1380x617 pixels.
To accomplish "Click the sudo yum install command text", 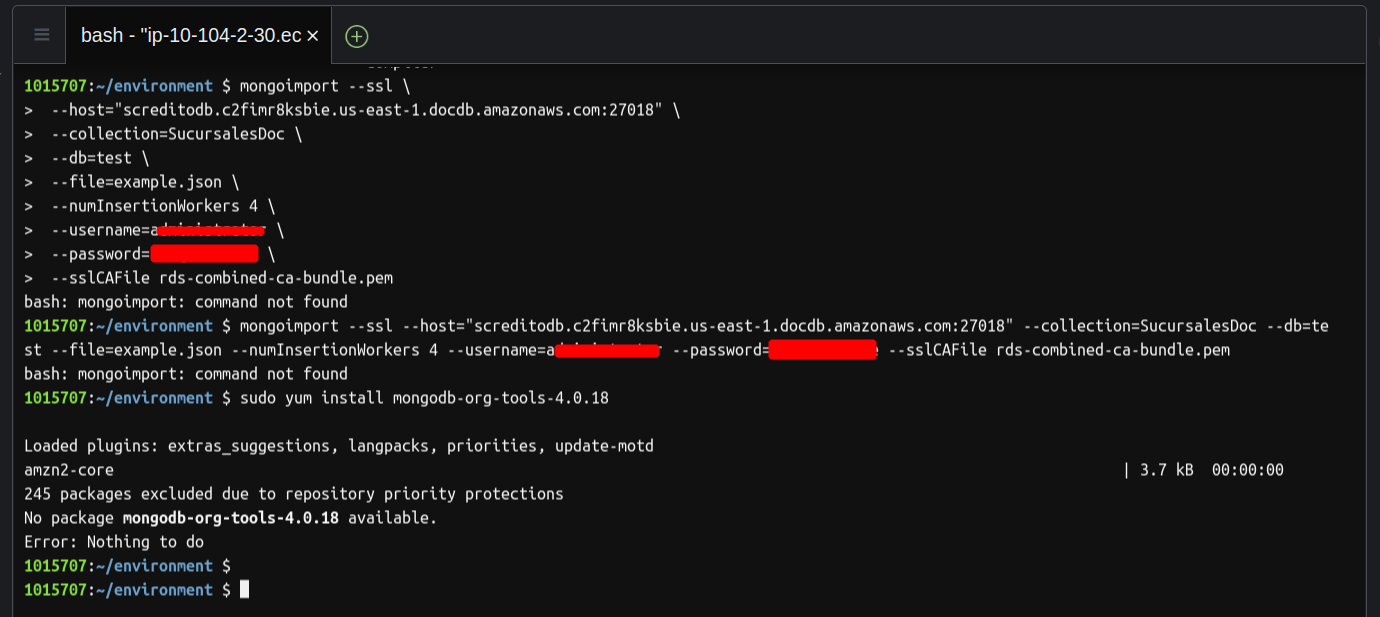I will [424, 398].
